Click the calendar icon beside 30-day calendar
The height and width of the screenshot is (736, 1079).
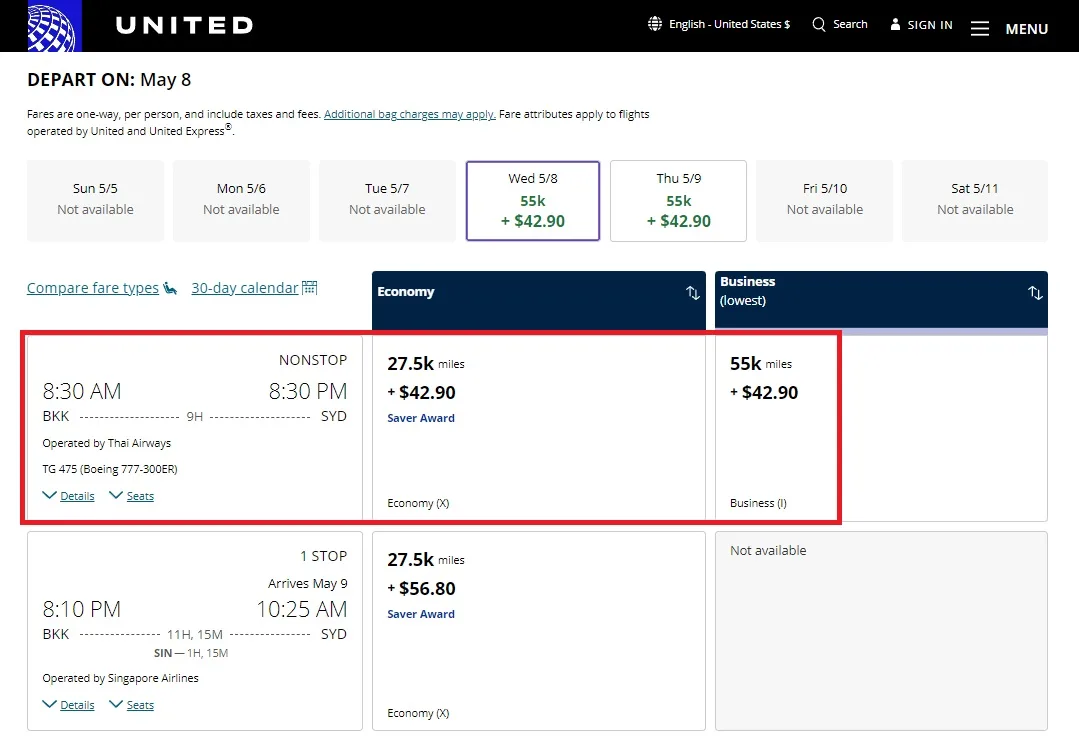tap(310, 288)
